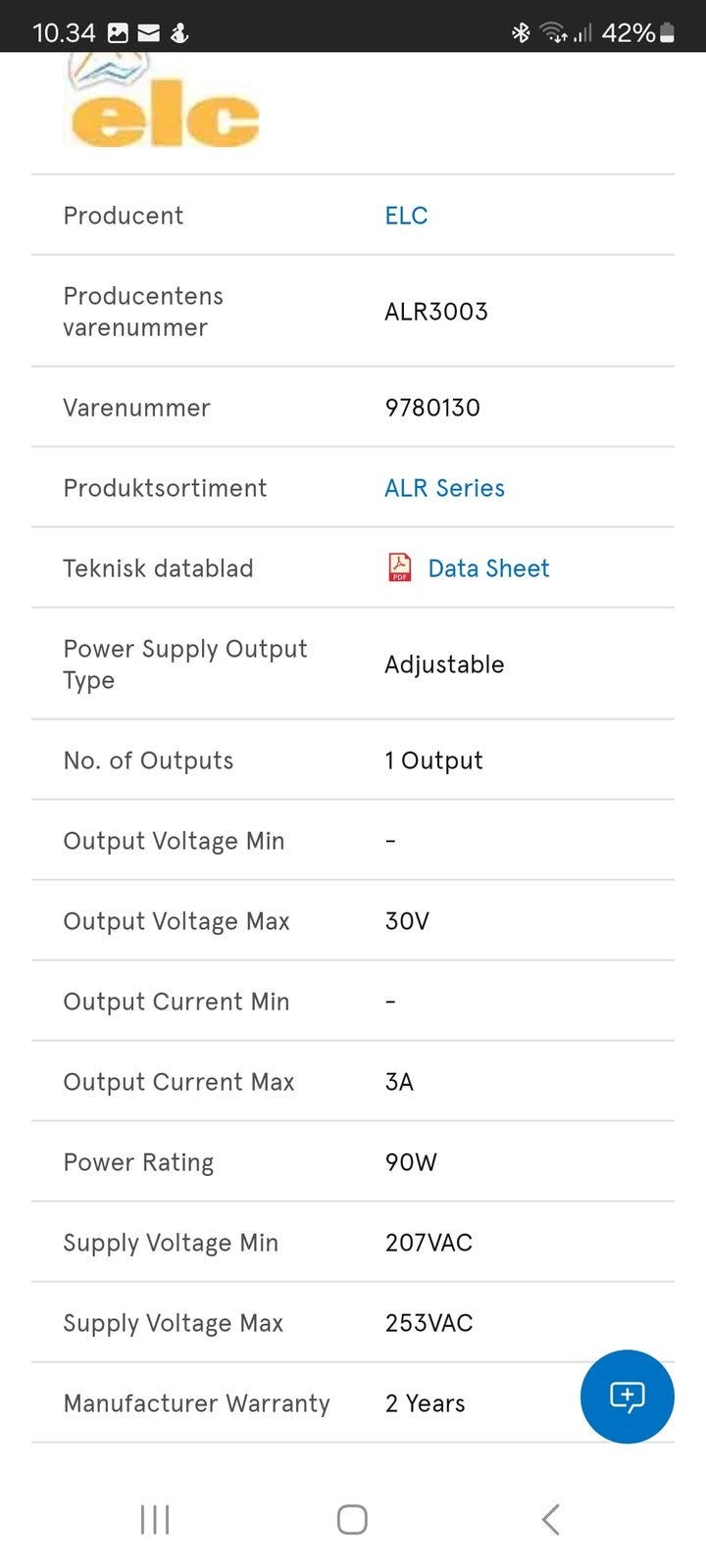Click the PDF icon beside Data Sheet
This screenshot has width=706, height=1568.
click(400, 568)
